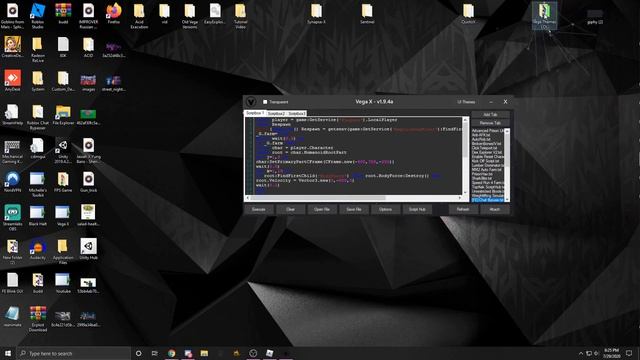640x360 pixels.
Task: Click the Refresh button
Action: [x=462, y=209]
